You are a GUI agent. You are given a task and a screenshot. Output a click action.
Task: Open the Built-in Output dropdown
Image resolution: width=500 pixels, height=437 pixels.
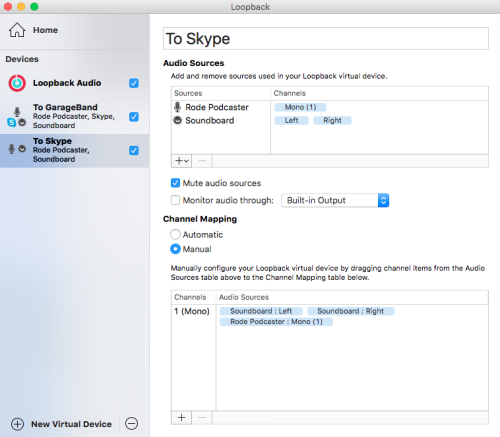tap(335, 200)
